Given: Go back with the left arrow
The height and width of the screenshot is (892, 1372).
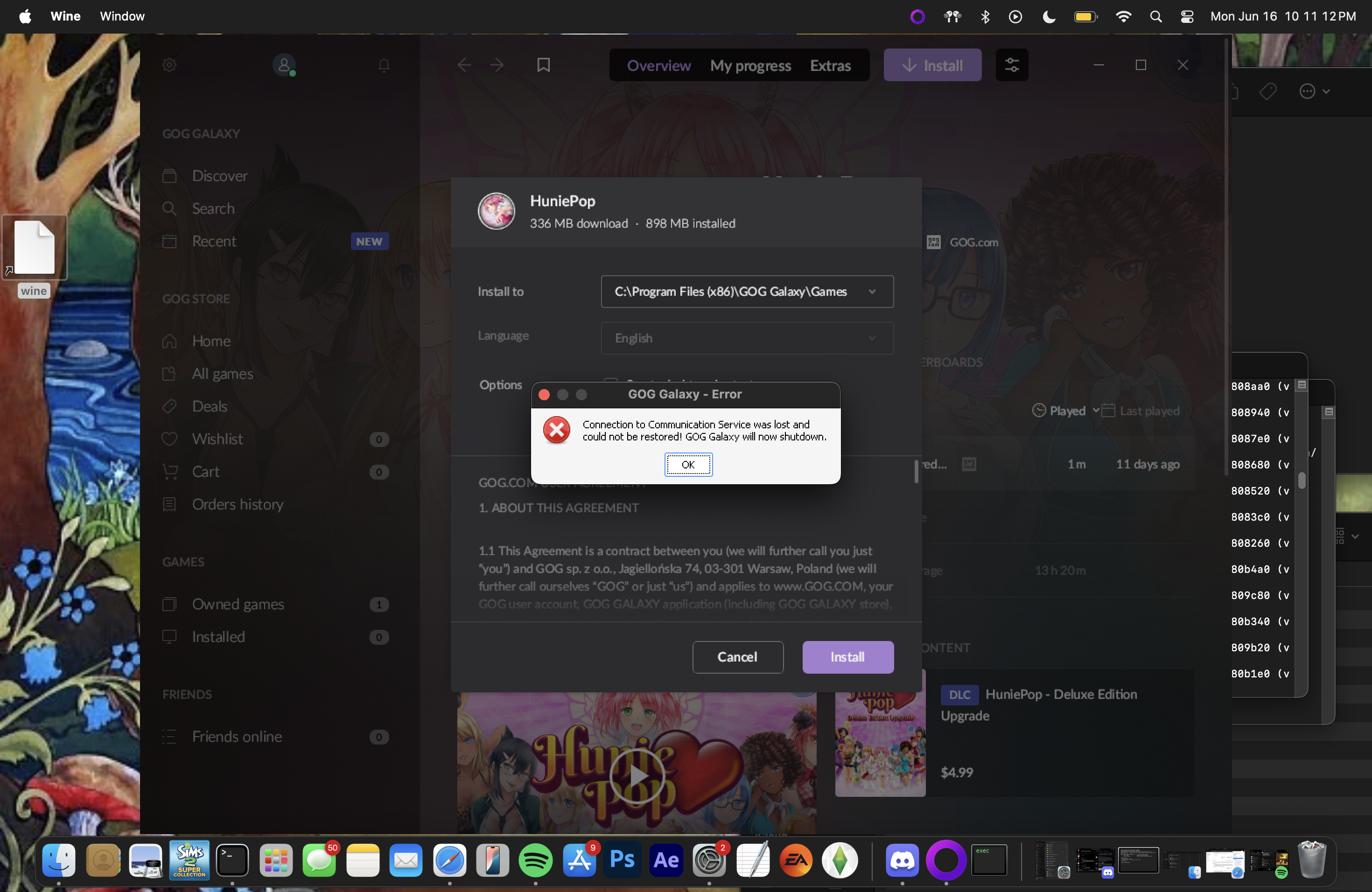Looking at the screenshot, I should click(464, 65).
